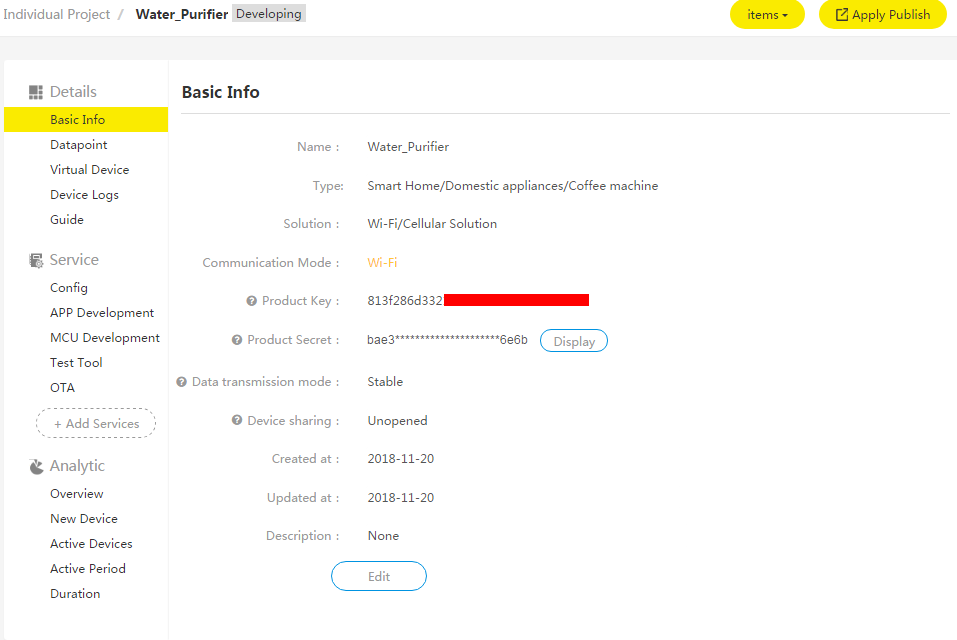This screenshot has width=957, height=640.
Task: Open the Virtual Device page
Action: 89,169
